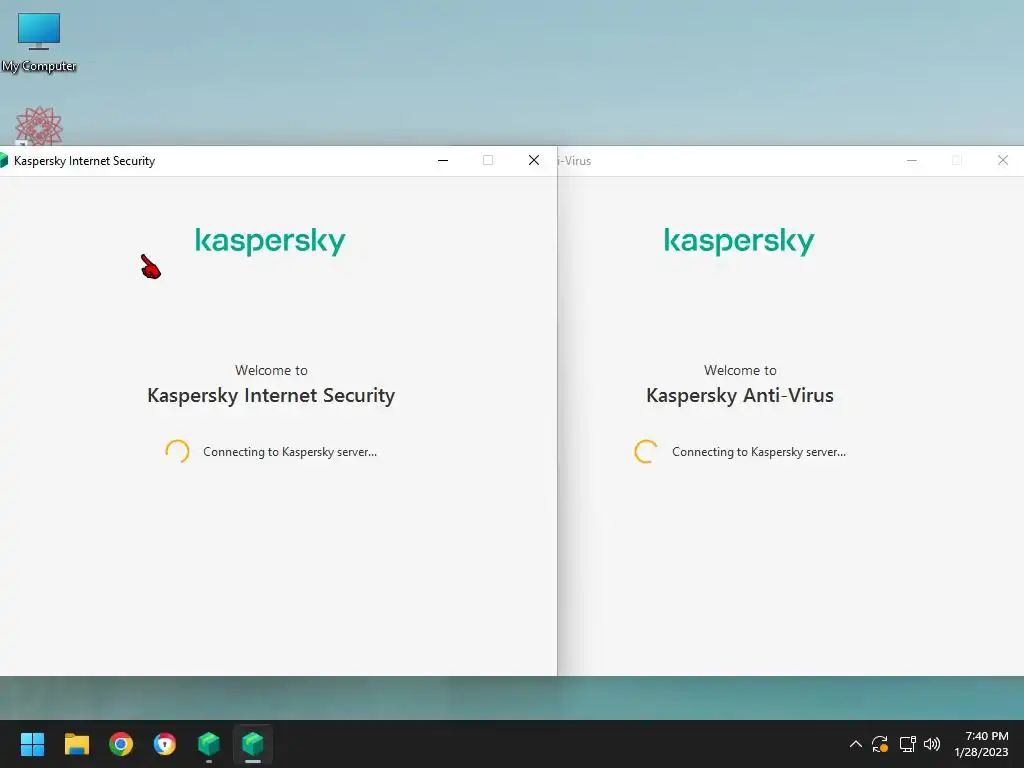The width and height of the screenshot is (1024, 768).
Task: Click the kaspersky logo in Anti-Virus window
Action: [x=739, y=241]
